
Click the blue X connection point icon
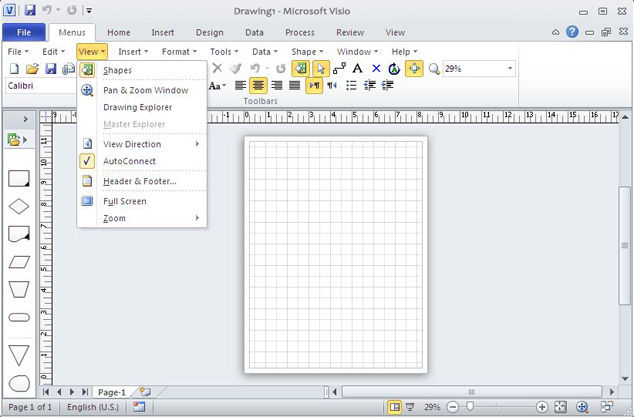pyautogui.click(x=376, y=68)
